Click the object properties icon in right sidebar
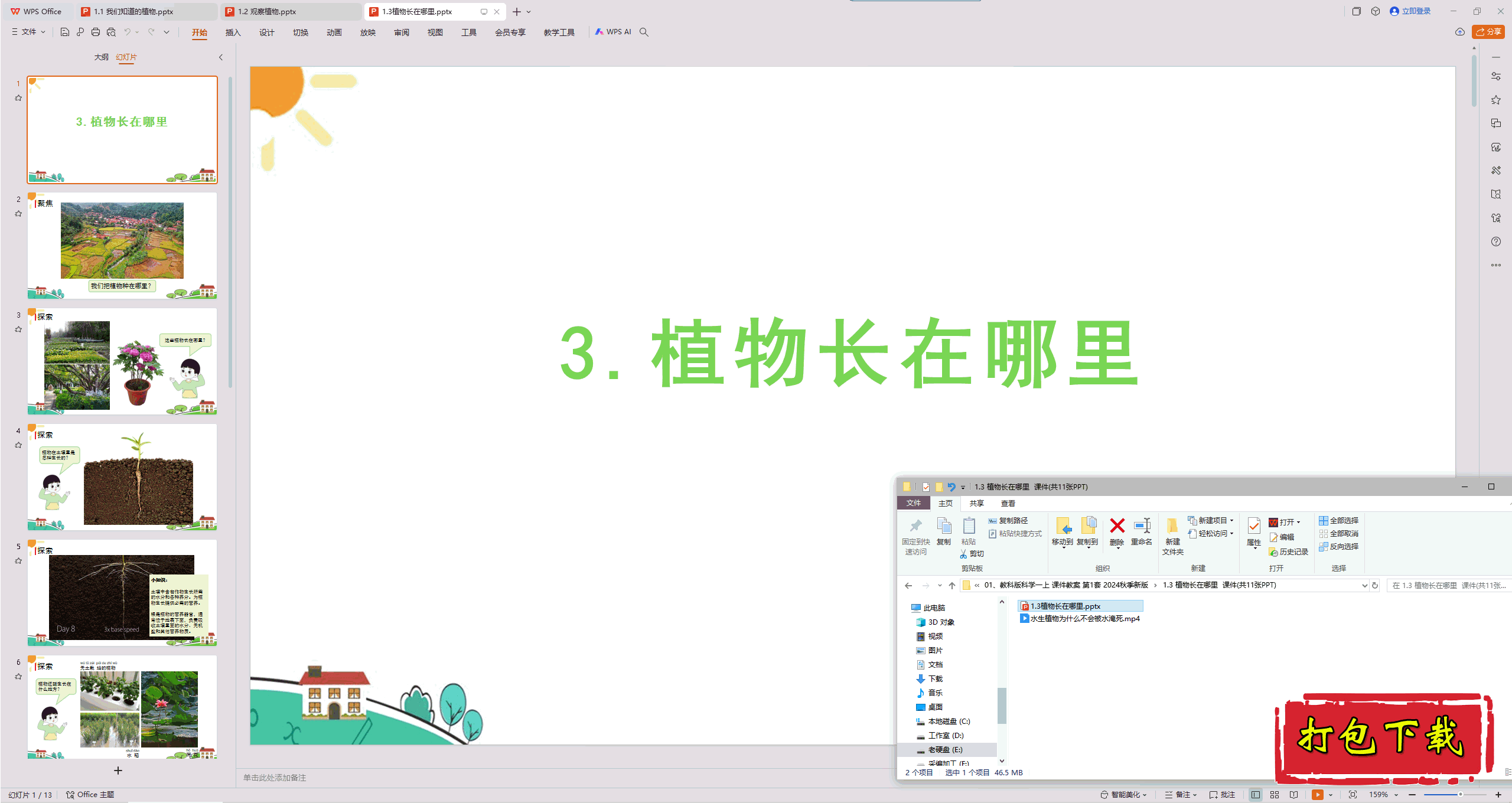The height and width of the screenshot is (803, 1512). coord(1496,76)
